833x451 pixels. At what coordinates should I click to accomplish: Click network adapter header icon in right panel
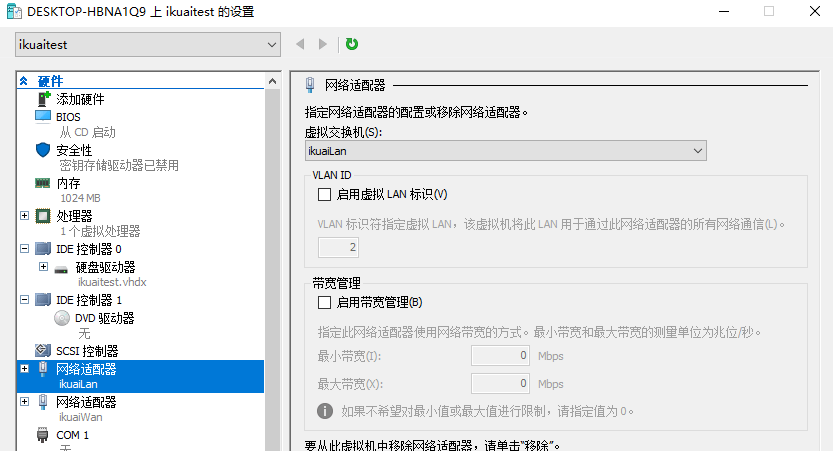click(x=310, y=85)
